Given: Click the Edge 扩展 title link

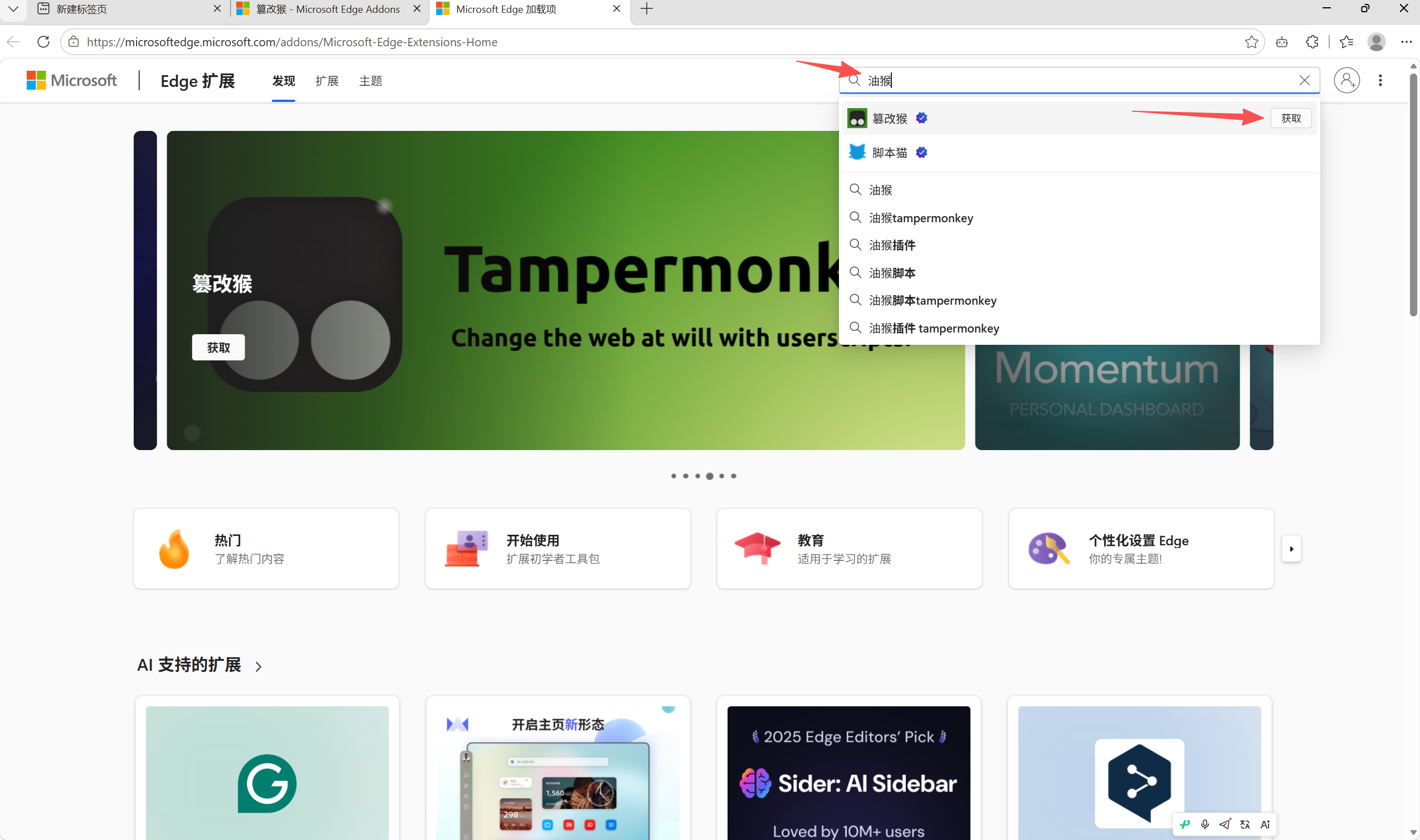Looking at the screenshot, I should [198, 81].
